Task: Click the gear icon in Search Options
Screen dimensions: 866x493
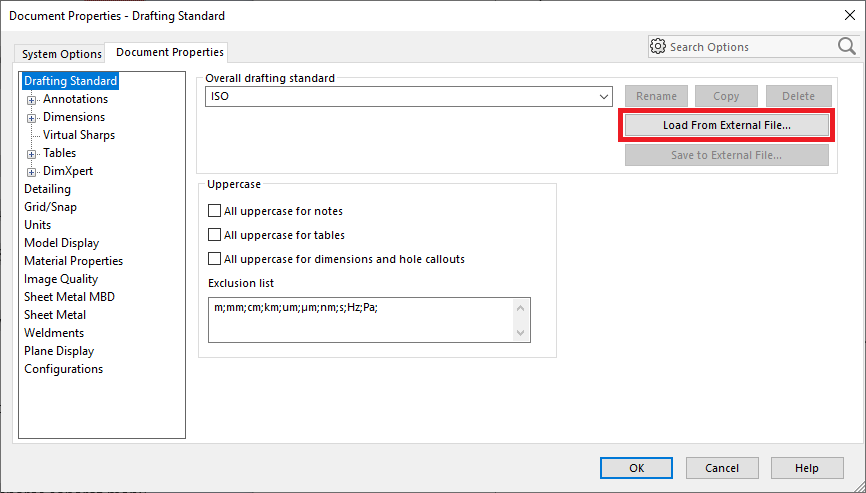Action: [x=658, y=46]
